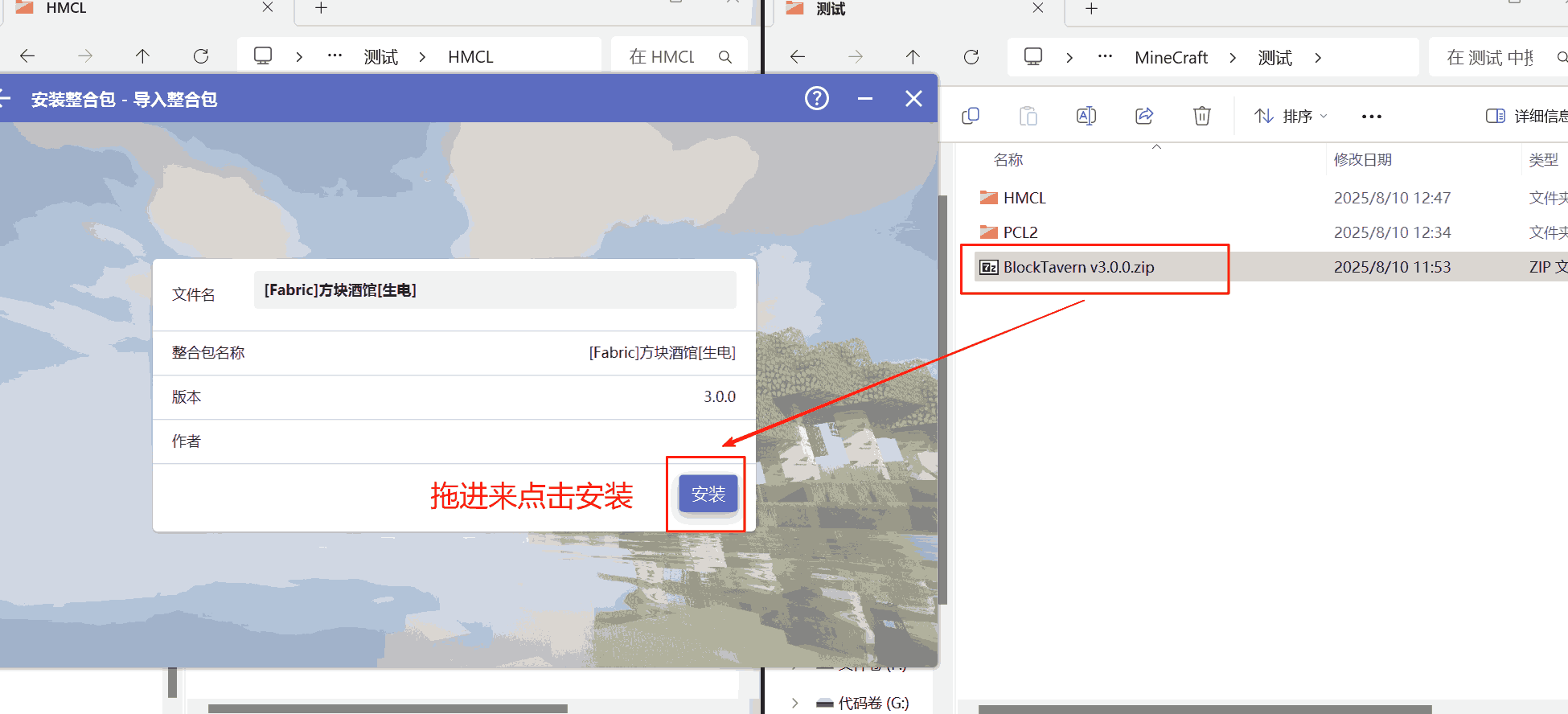
Task: Add new tab in HMCL Explorer window
Action: (x=321, y=8)
